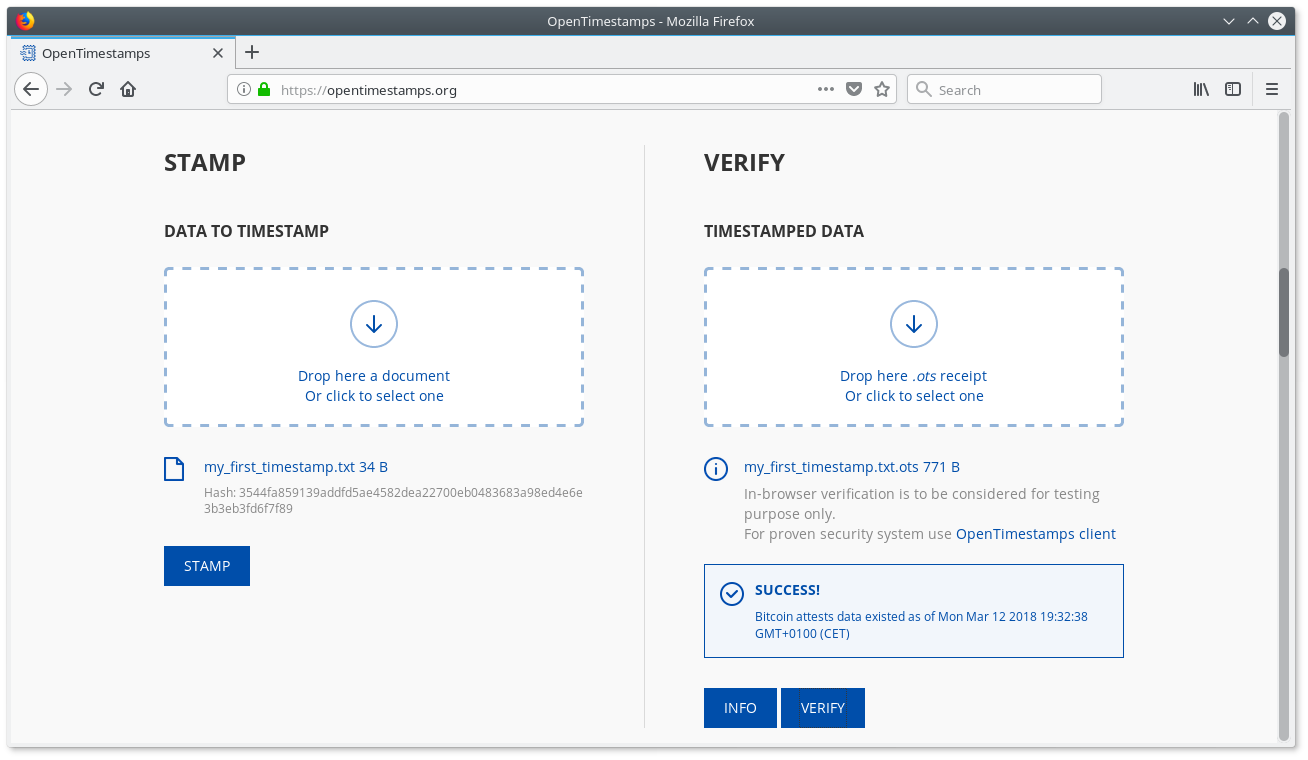Viewport: 1308px width, 760px height.
Task: Click 'Drop here a document' text
Action: [x=374, y=376]
